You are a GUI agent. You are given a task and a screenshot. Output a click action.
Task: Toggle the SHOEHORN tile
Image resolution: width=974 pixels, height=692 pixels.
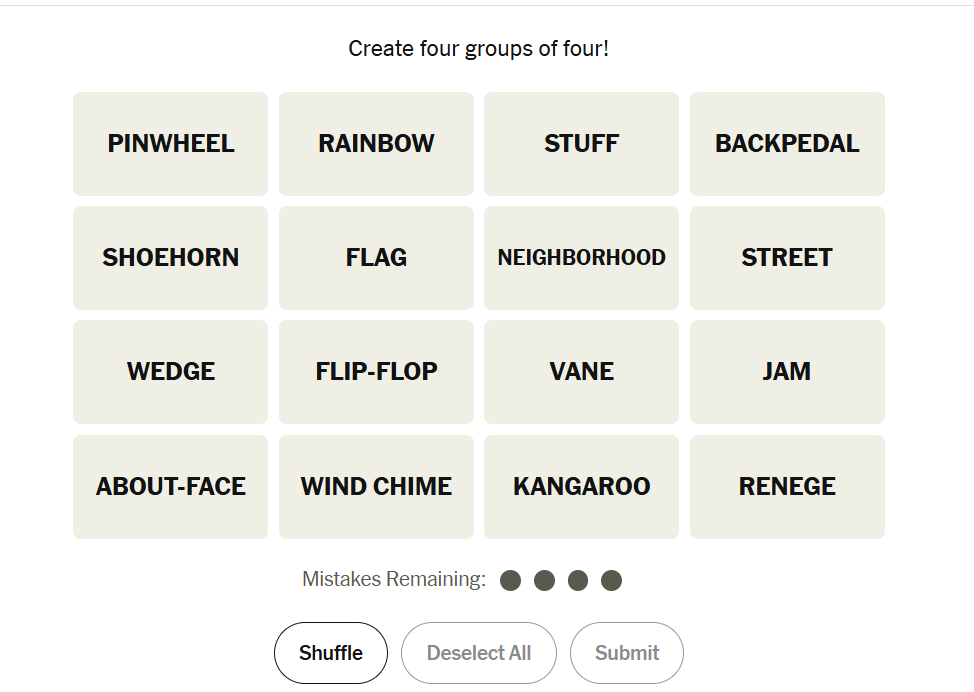170,258
